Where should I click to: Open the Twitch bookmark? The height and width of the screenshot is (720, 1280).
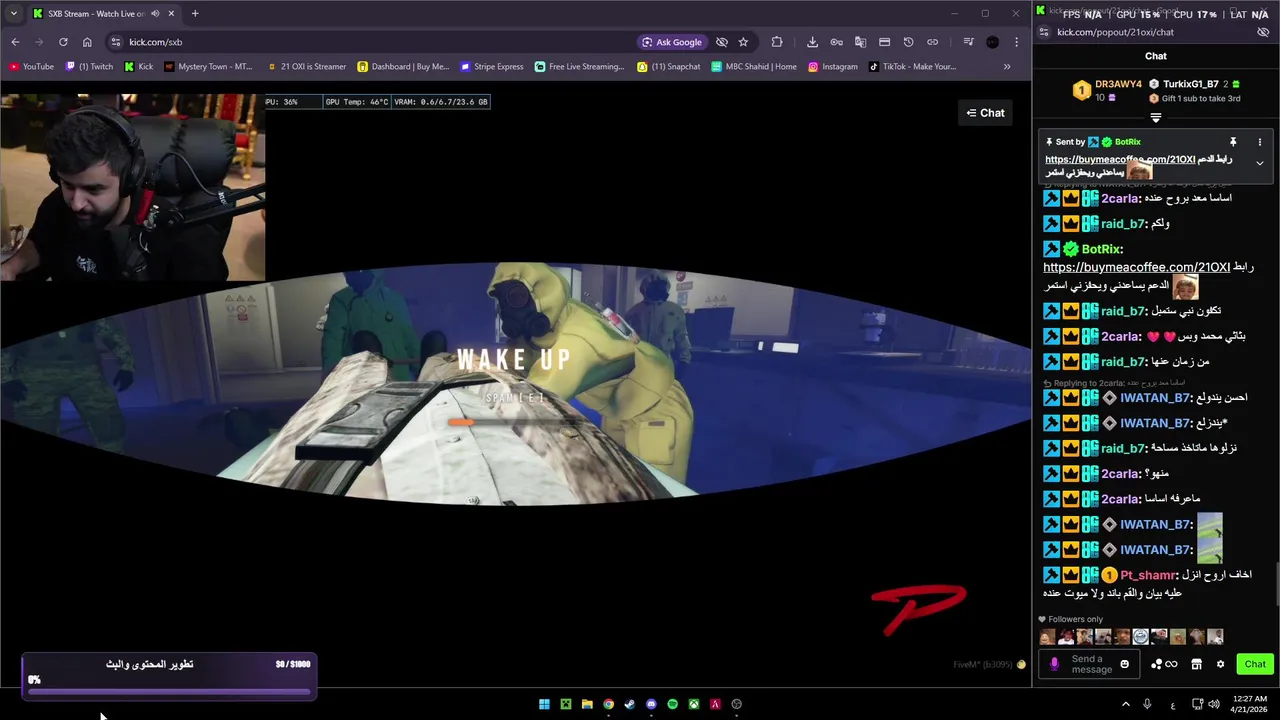click(89, 67)
